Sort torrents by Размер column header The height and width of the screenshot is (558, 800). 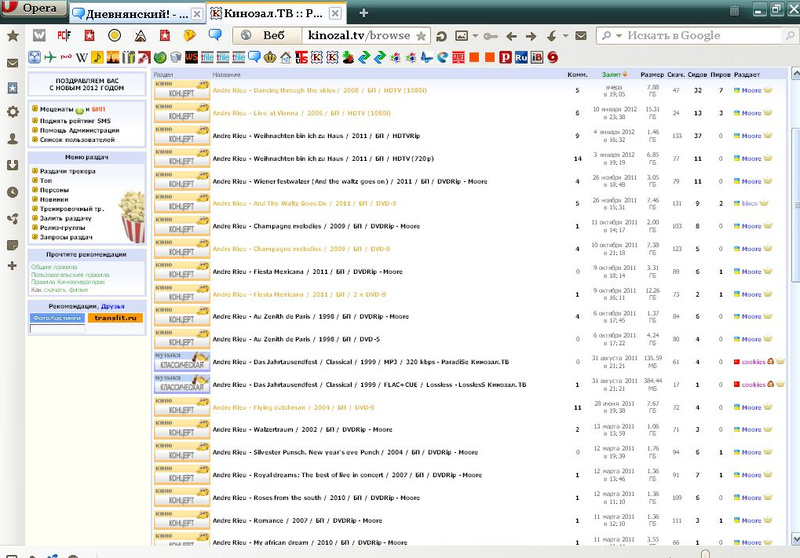(651, 74)
